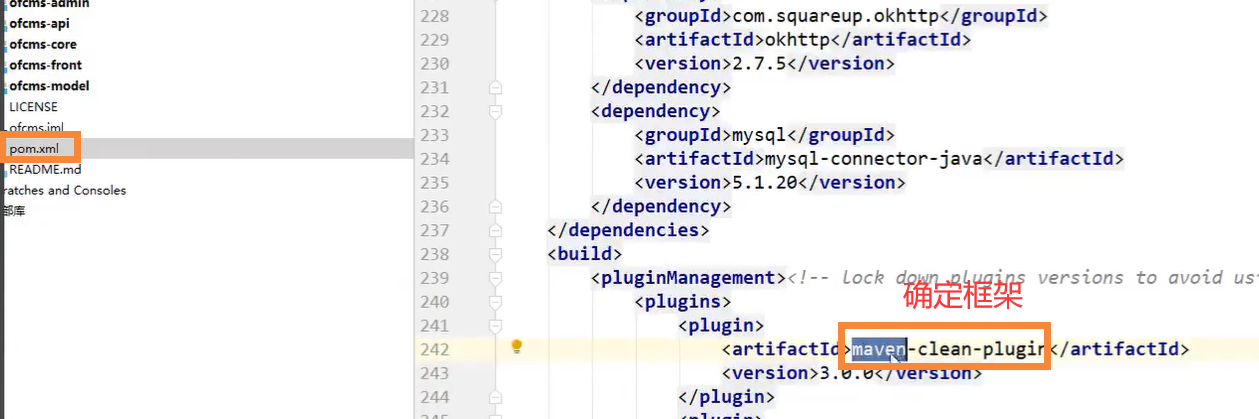Click the yellow lightbulb intention icon
The width and height of the screenshot is (1259, 419).
tap(517, 347)
